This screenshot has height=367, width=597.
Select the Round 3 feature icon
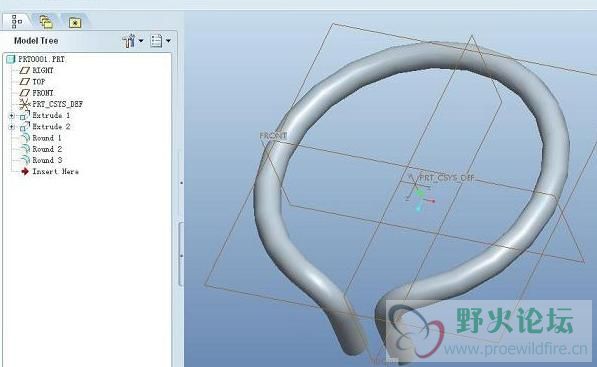[x=25, y=160]
